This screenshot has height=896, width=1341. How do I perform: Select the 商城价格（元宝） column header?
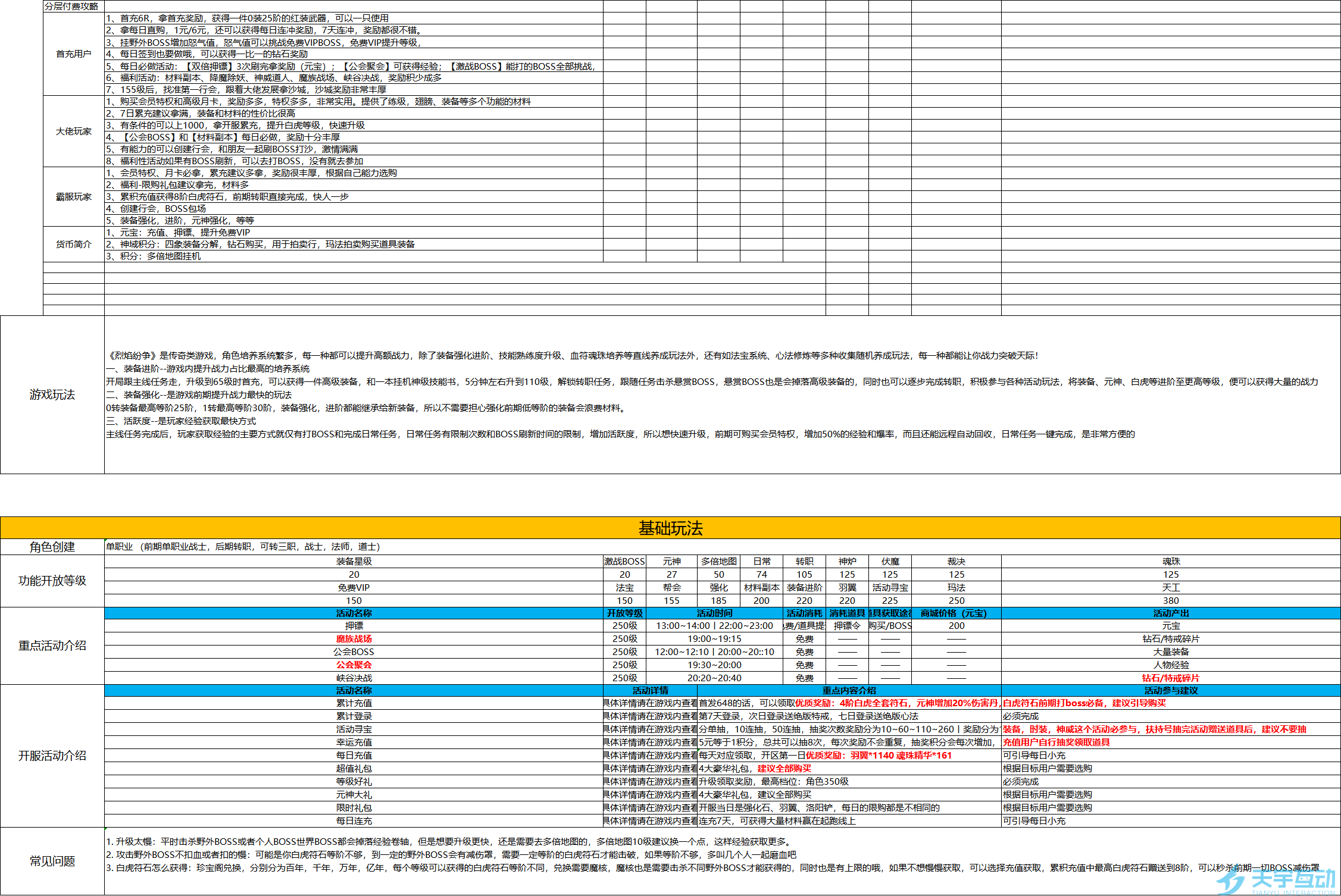(956, 613)
